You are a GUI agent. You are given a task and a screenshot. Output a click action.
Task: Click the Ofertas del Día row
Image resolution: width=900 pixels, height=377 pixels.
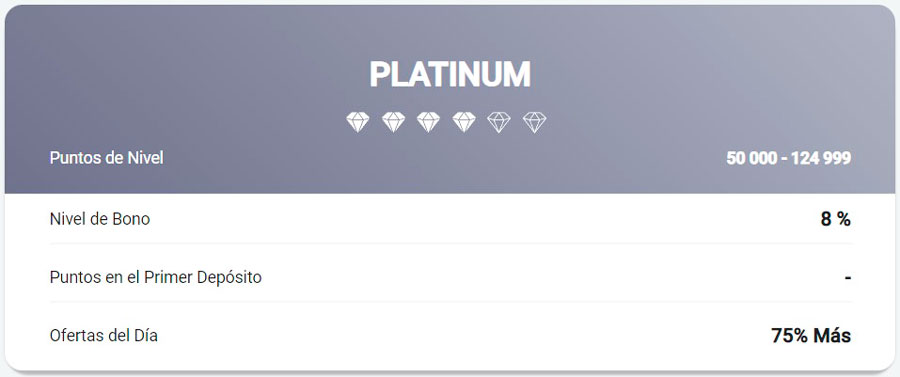(450, 336)
